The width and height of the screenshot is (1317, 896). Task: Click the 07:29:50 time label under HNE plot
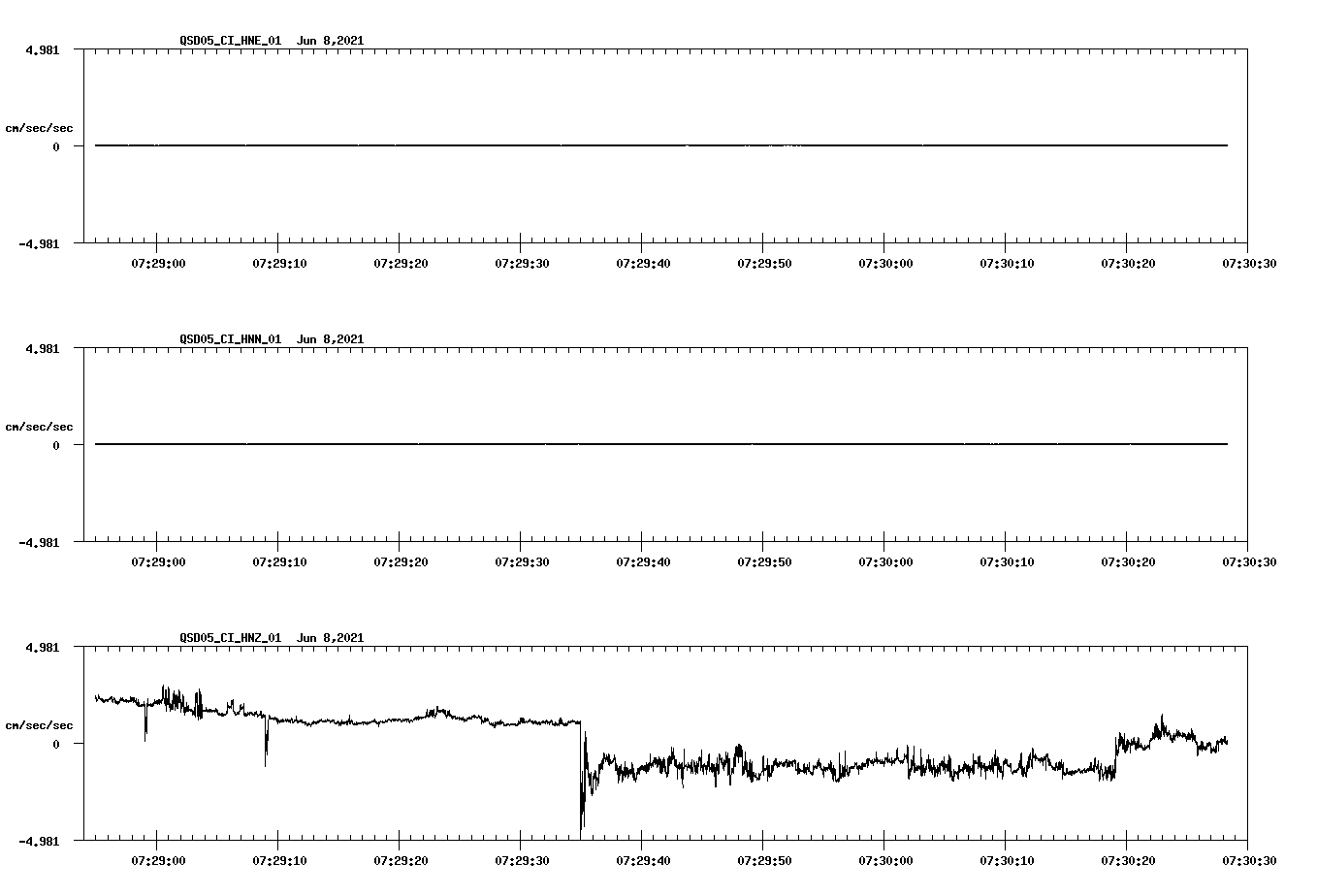(764, 263)
